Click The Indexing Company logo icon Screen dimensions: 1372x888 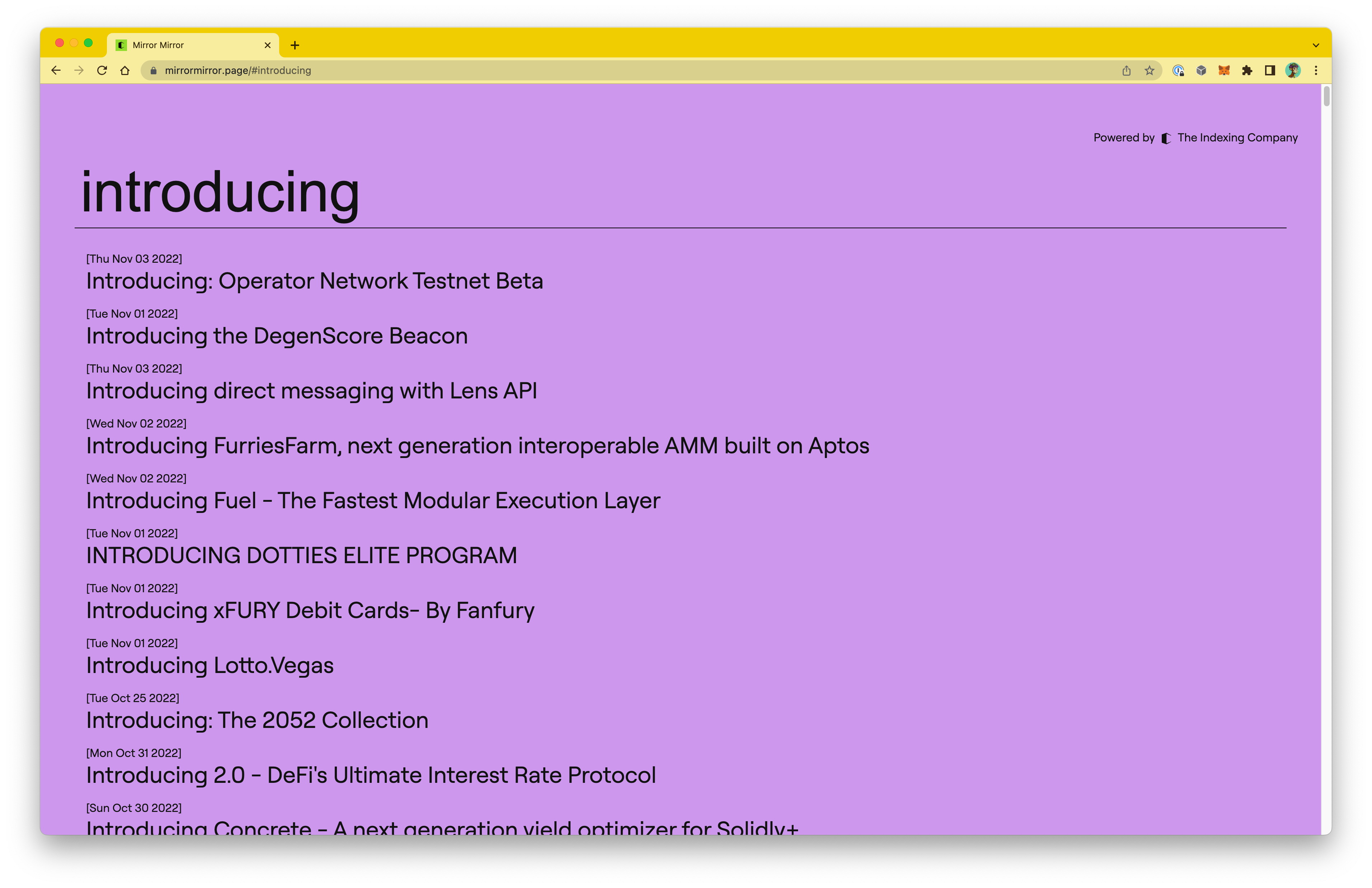click(1166, 138)
